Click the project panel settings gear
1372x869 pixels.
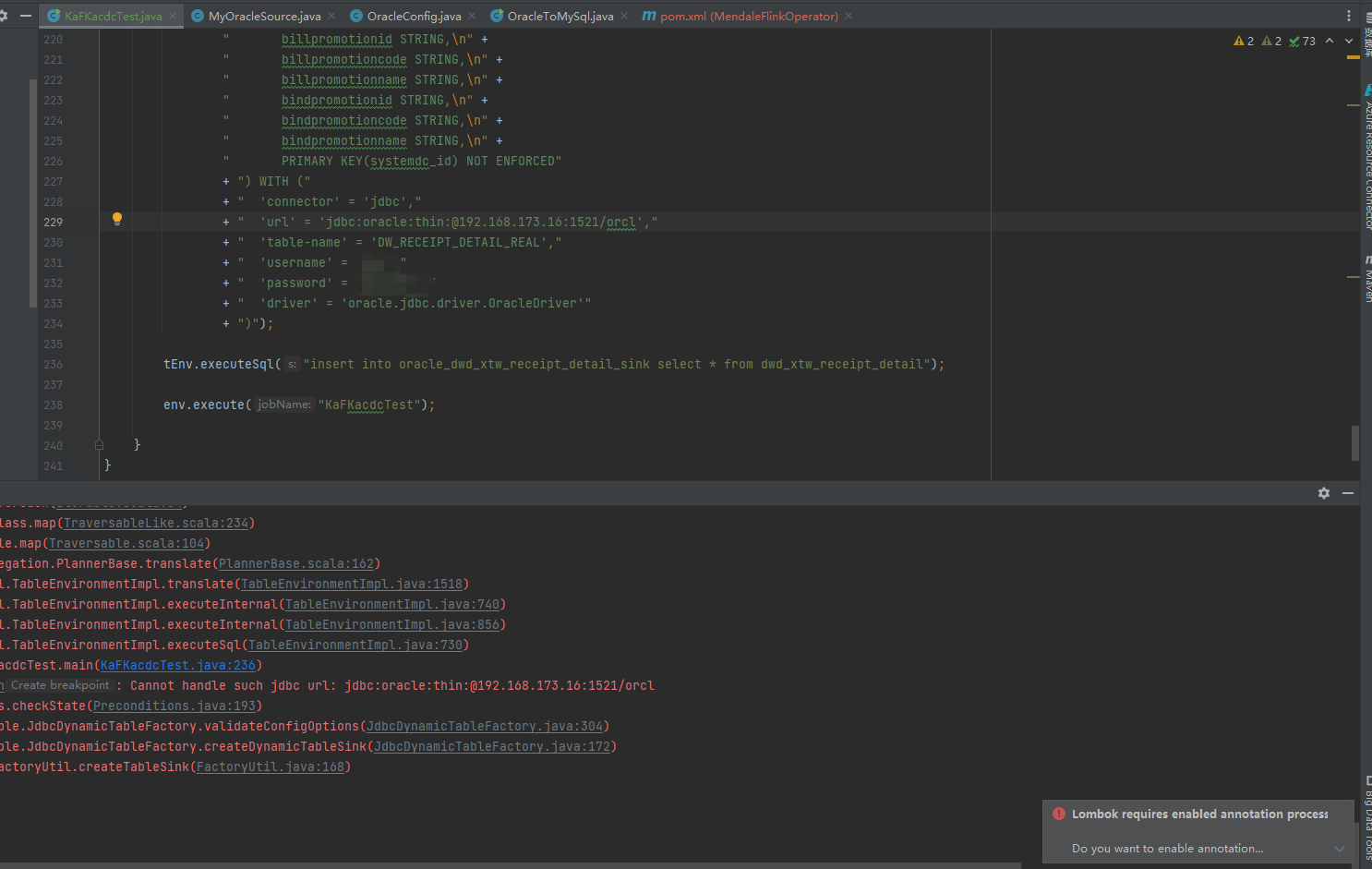tap(3, 16)
